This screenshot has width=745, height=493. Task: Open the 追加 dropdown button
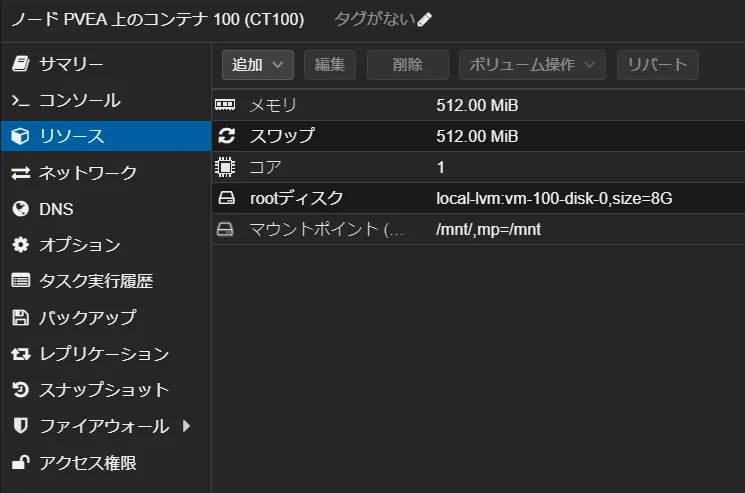click(258, 65)
